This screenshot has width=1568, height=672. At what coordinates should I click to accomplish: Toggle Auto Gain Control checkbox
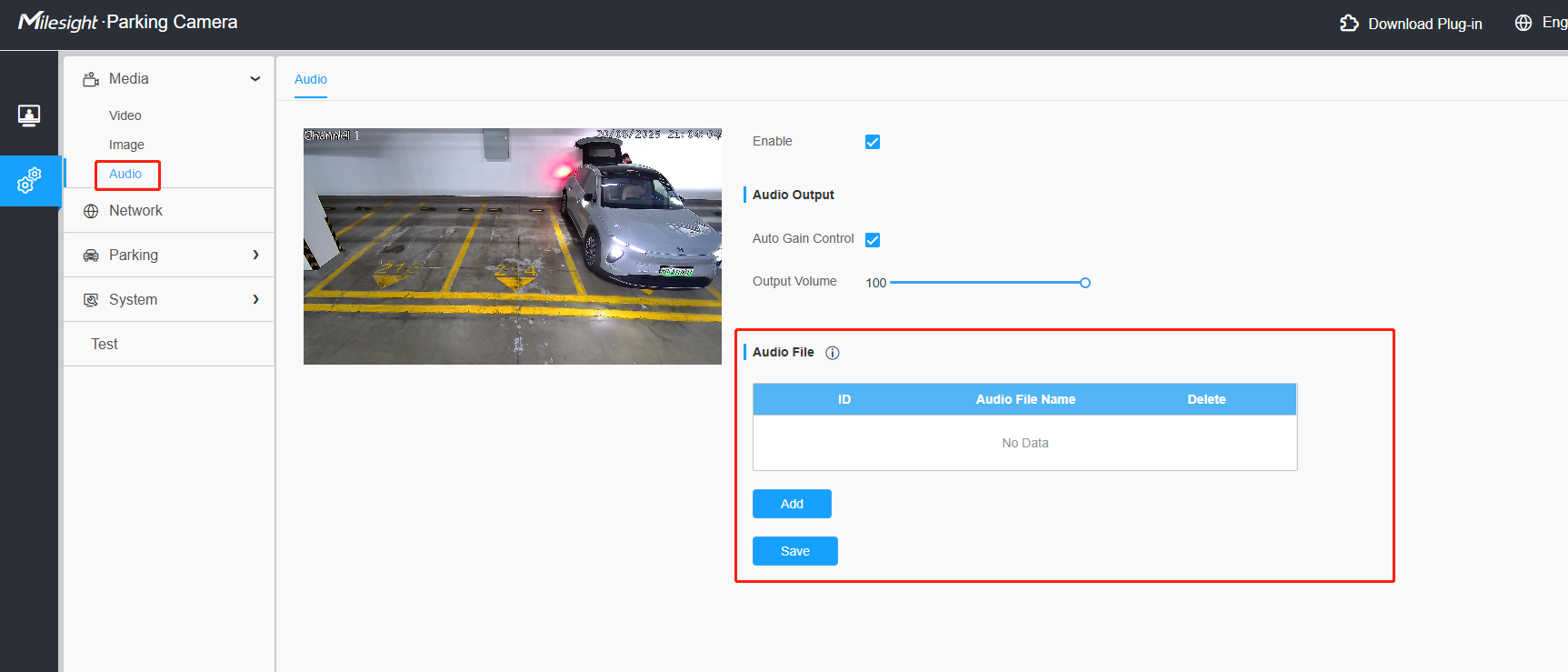click(873, 240)
